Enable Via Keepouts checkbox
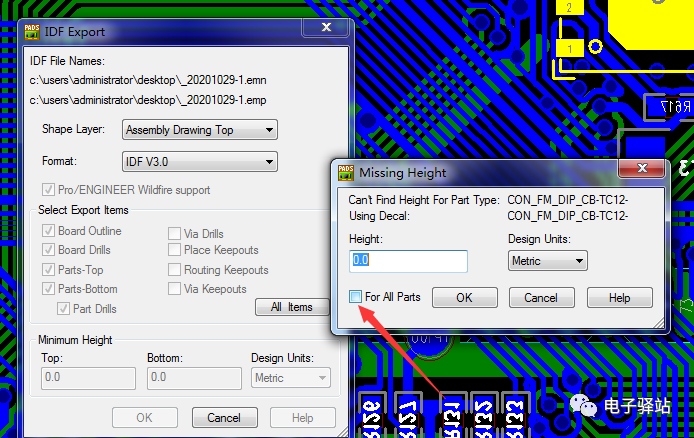Screen dimensions: 694x438 174,288
